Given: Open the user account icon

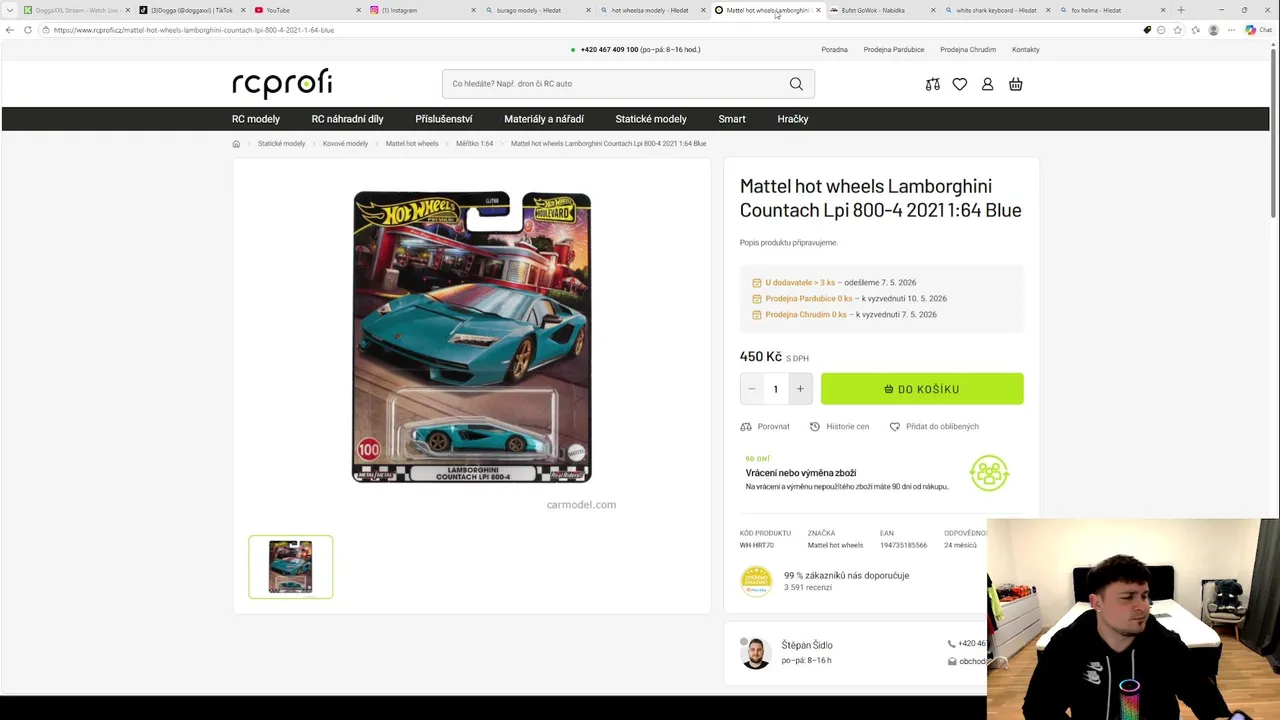Looking at the screenshot, I should (987, 84).
